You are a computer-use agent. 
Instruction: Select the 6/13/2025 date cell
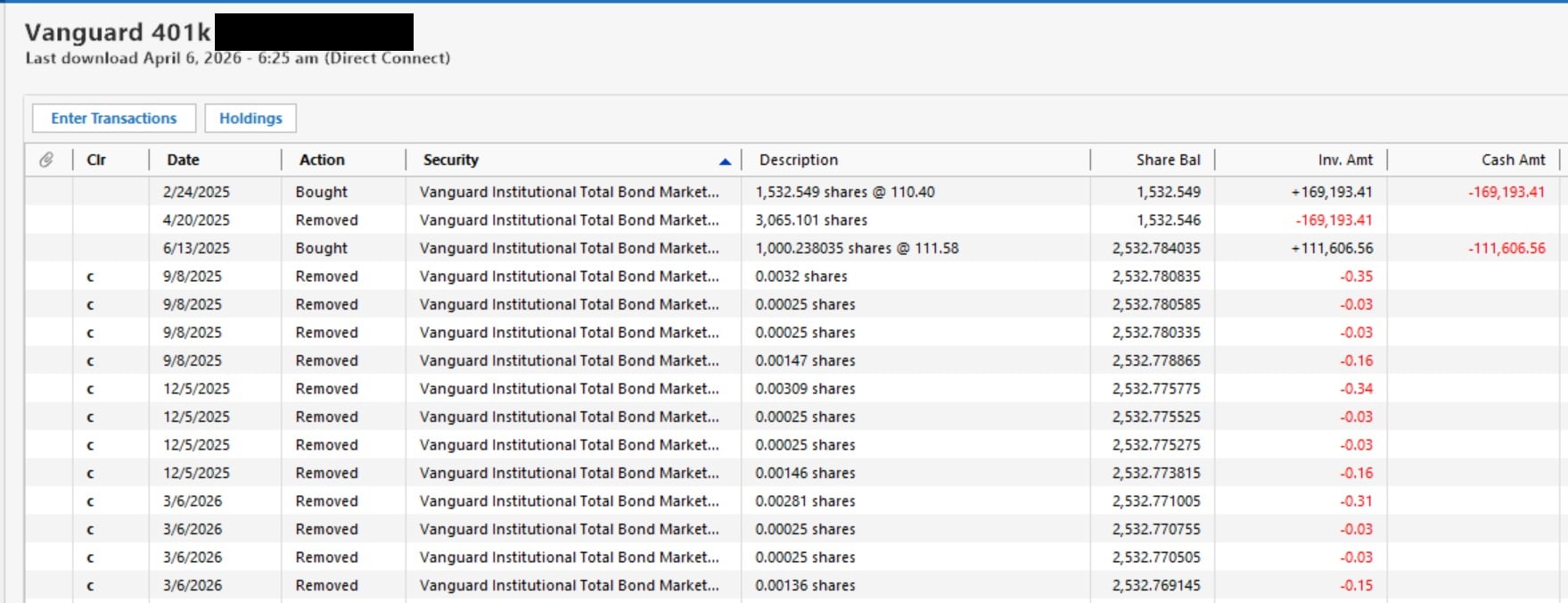coord(196,248)
